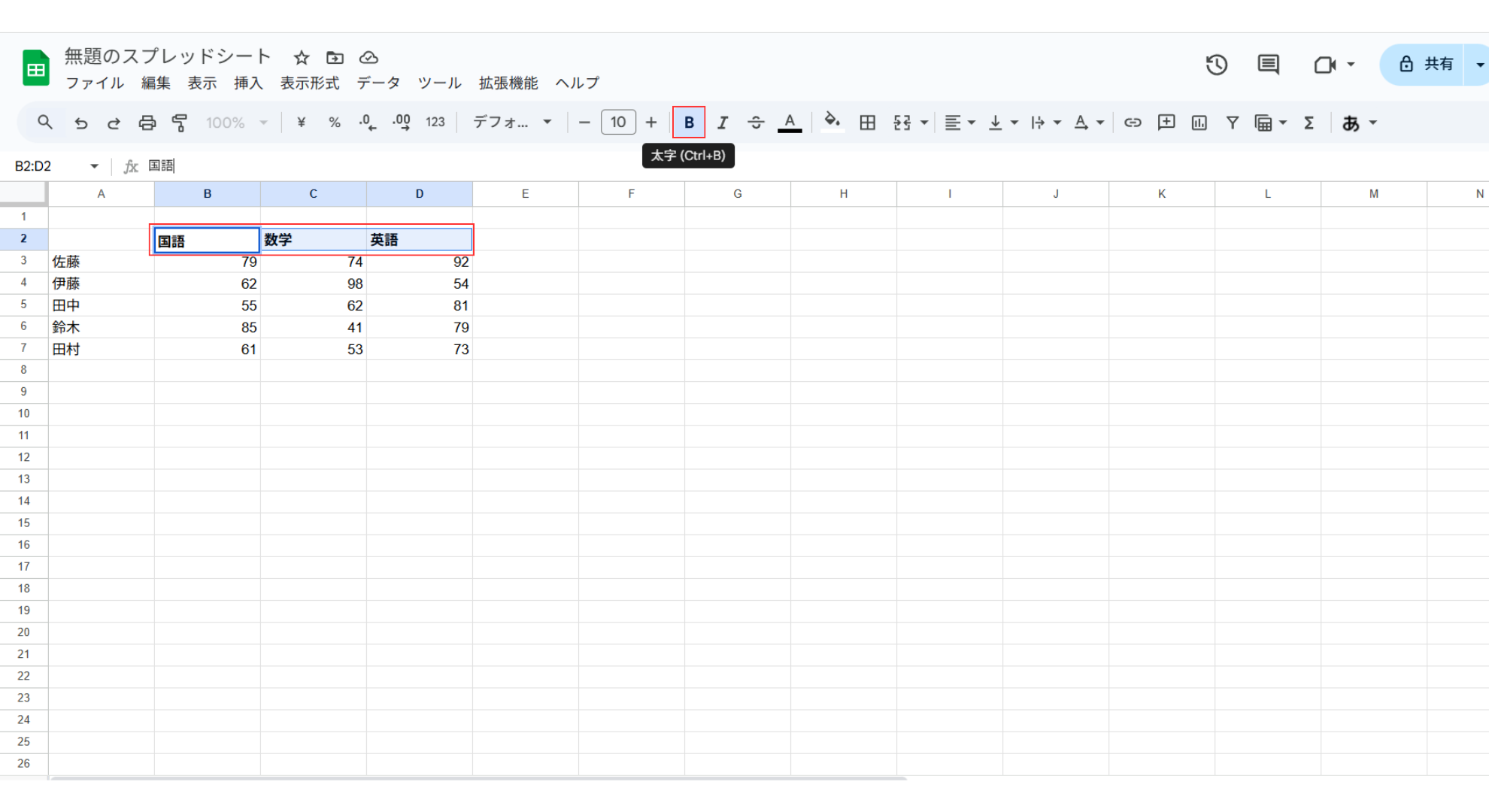Open the name box range dropdown
The image size is (1489, 812).
(x=94, y=166)
